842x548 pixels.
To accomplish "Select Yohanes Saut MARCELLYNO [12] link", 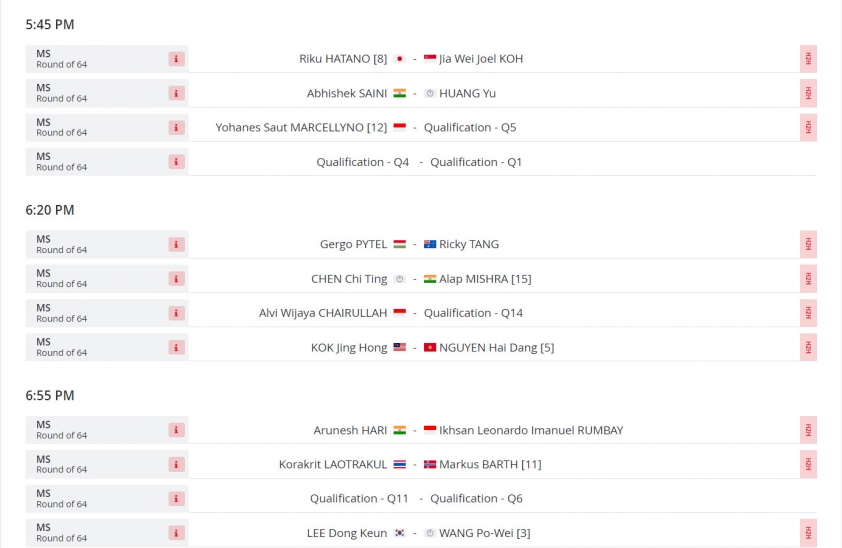I will point(301,128).
